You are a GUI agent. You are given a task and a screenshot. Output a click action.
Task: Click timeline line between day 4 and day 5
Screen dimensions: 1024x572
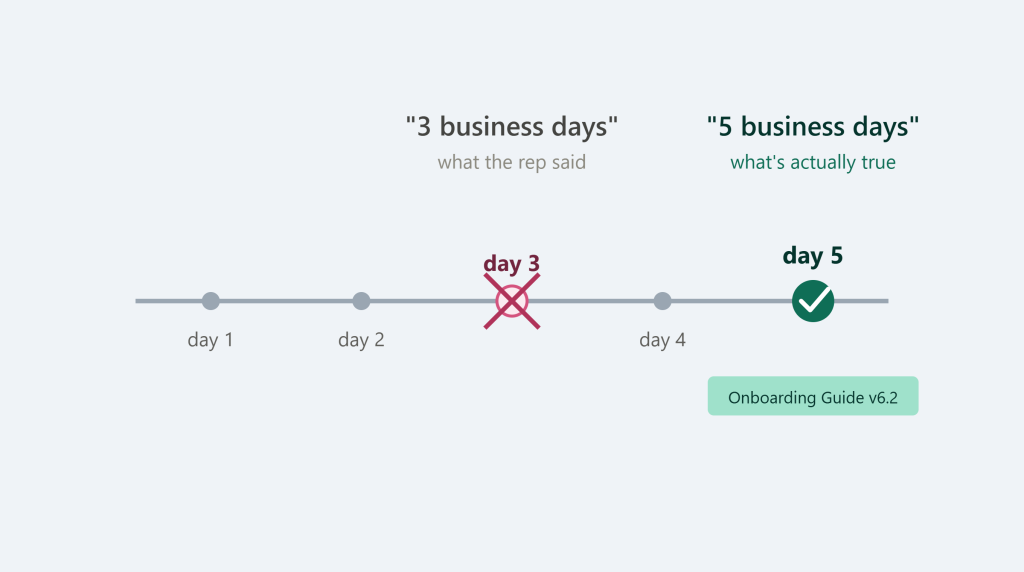tap(731, 301)
